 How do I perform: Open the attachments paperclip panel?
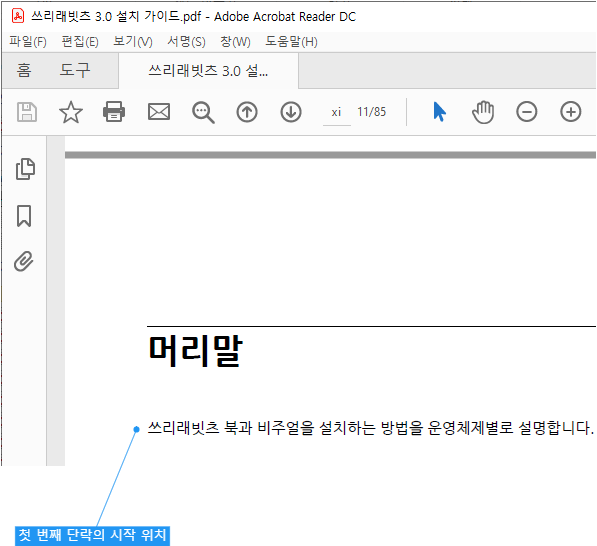[x=24, y=261]
